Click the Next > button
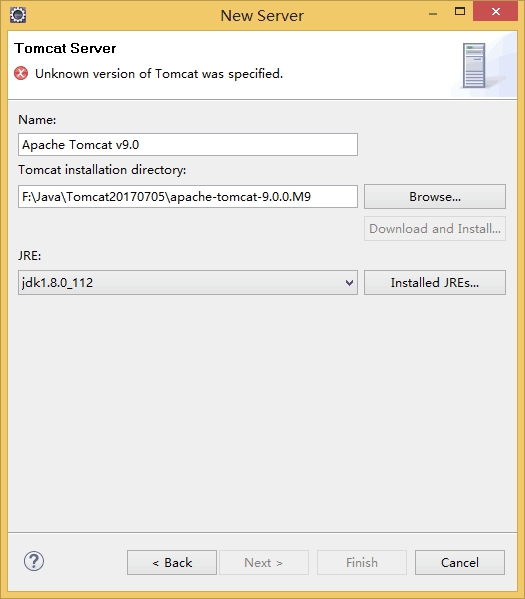Screen dimensions: 525x599 [264, 562]
